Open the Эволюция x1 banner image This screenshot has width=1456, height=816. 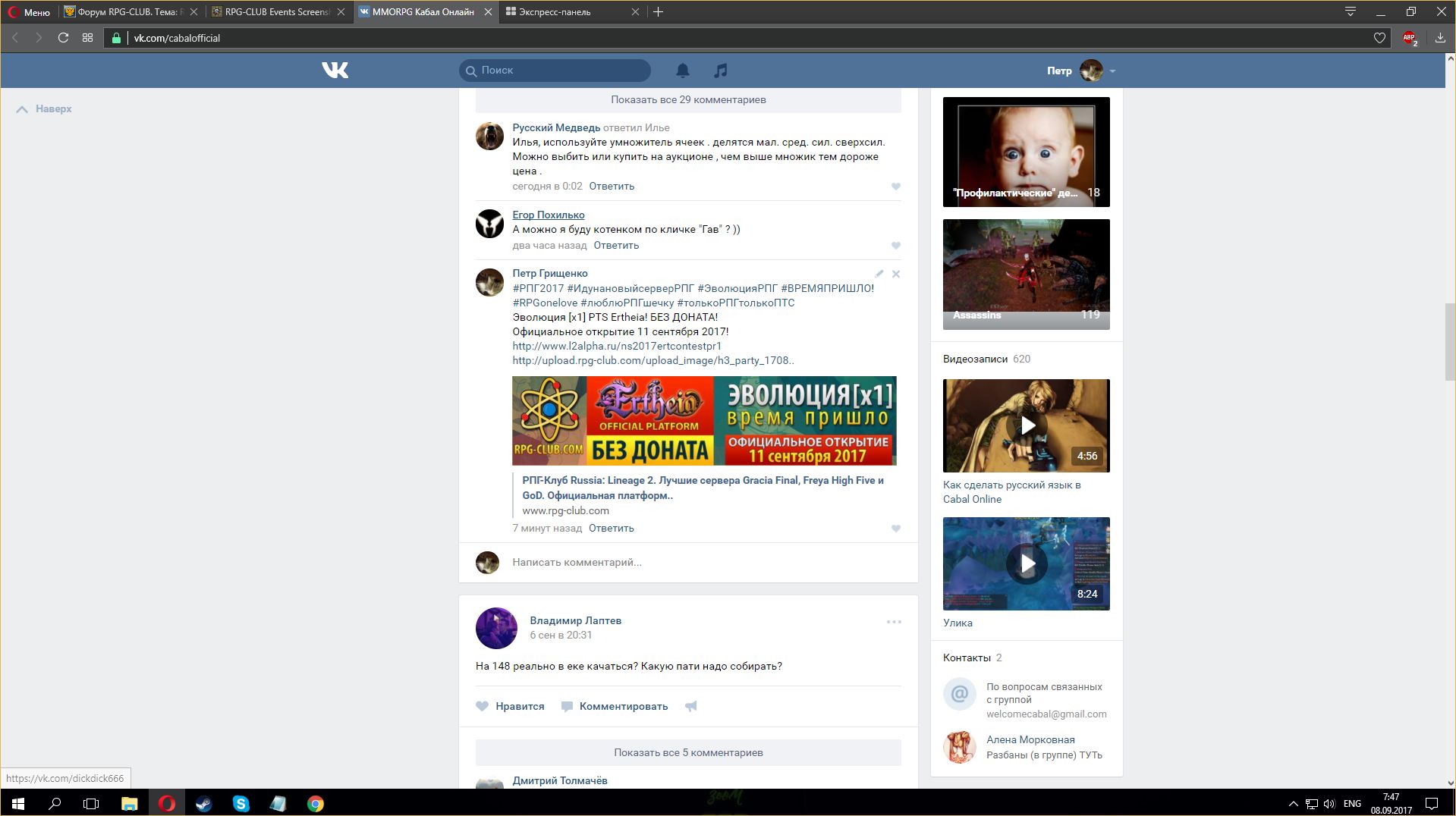[x=704, y=421]
